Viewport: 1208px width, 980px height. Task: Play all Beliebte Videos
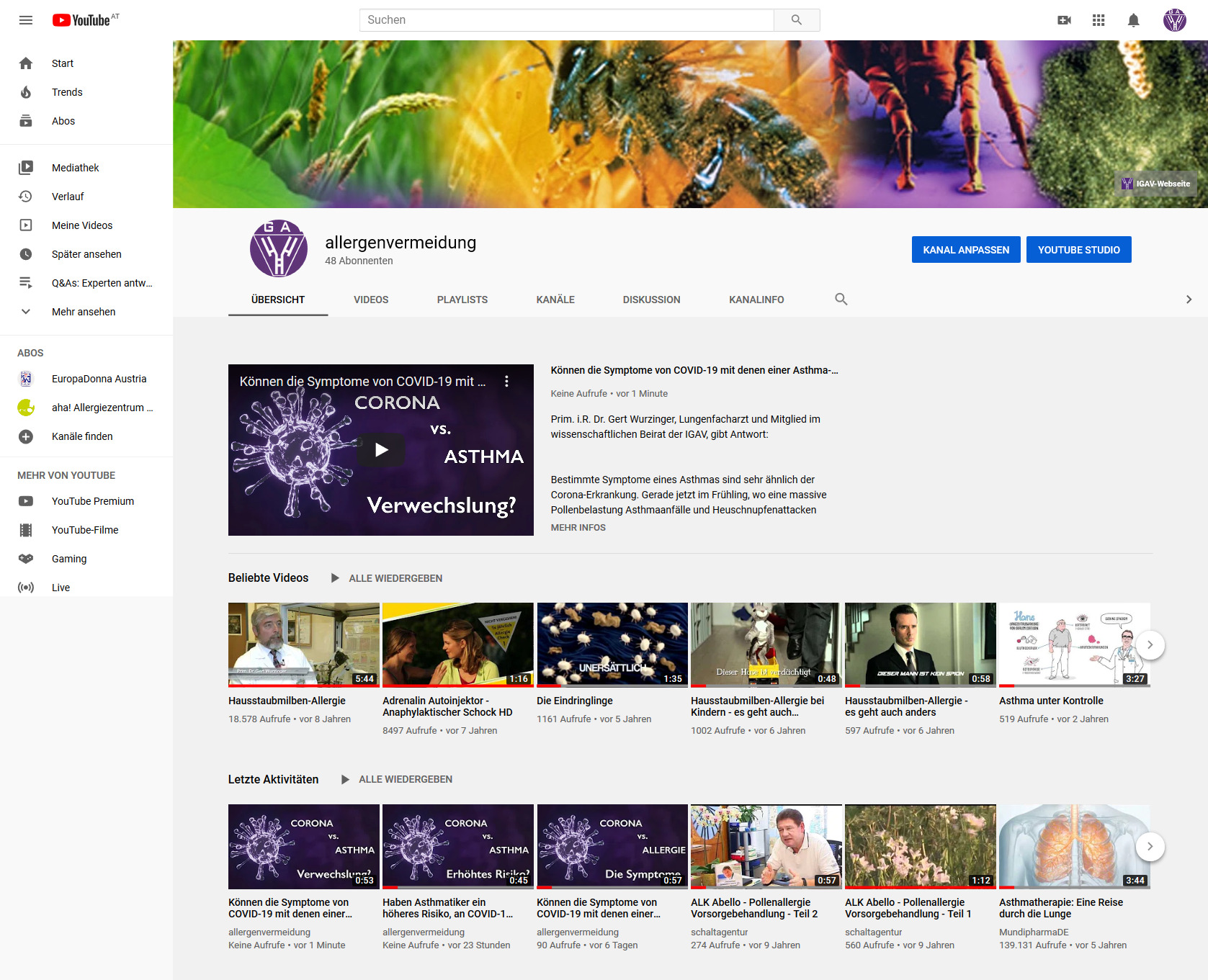point(386,578)
